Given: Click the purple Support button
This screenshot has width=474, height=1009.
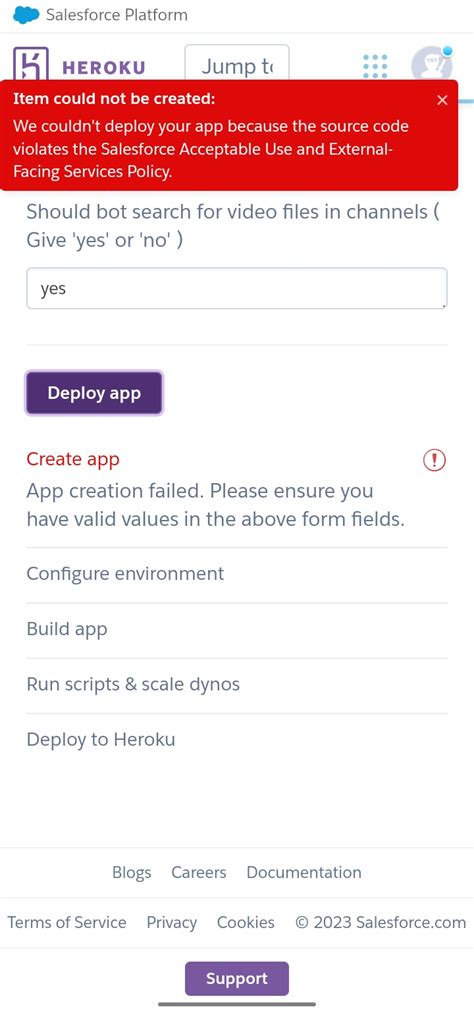Looking at the screenshot, I should pos(237,979).
